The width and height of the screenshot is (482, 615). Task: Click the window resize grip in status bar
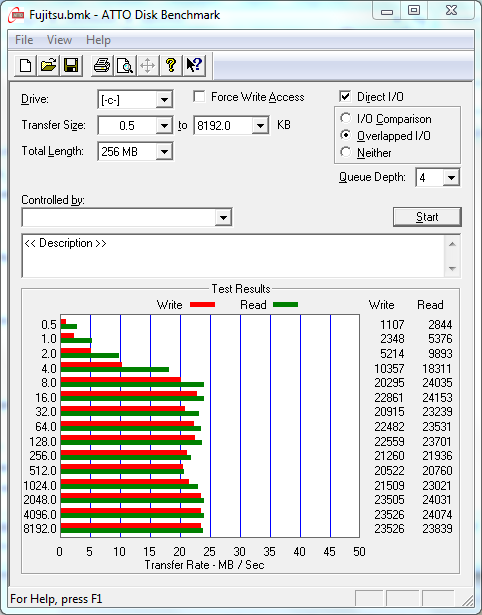click(x=467, y=600)
